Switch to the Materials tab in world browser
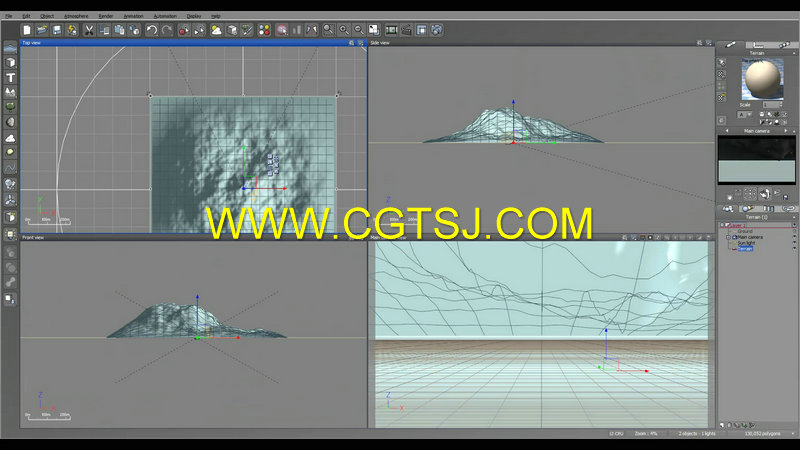Screen dimensions: 800x450 (747, 209)
